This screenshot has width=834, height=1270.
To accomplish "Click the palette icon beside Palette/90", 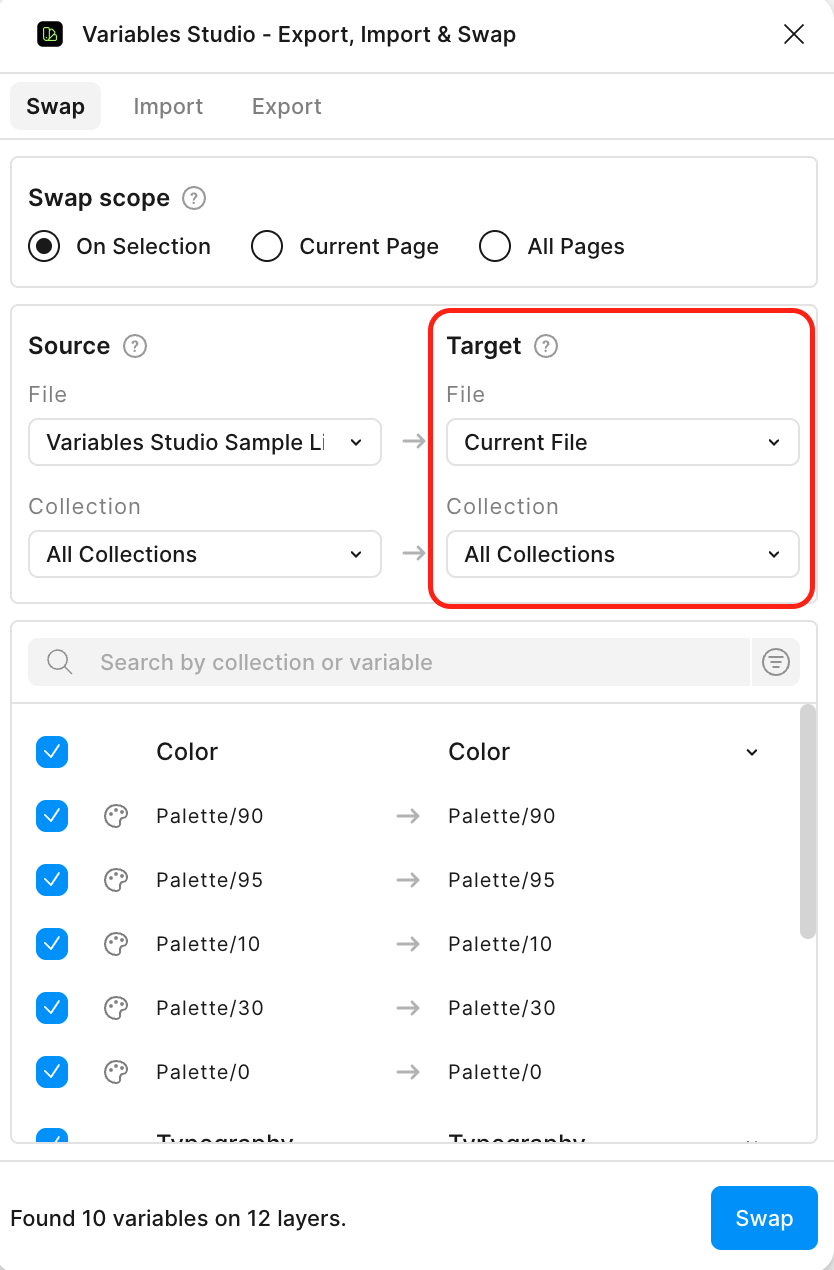I will pos(115,816).
